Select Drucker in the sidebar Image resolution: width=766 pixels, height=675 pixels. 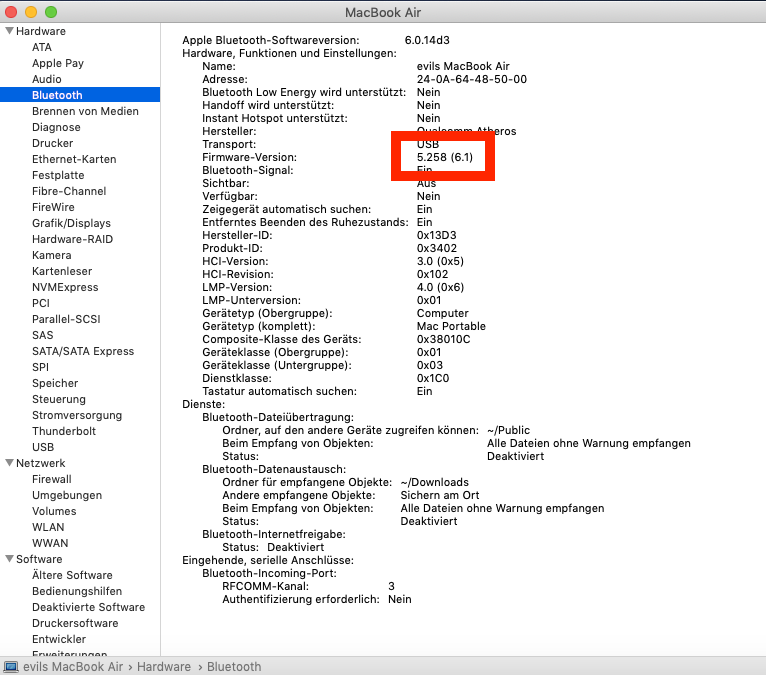(x=53, y=143)
